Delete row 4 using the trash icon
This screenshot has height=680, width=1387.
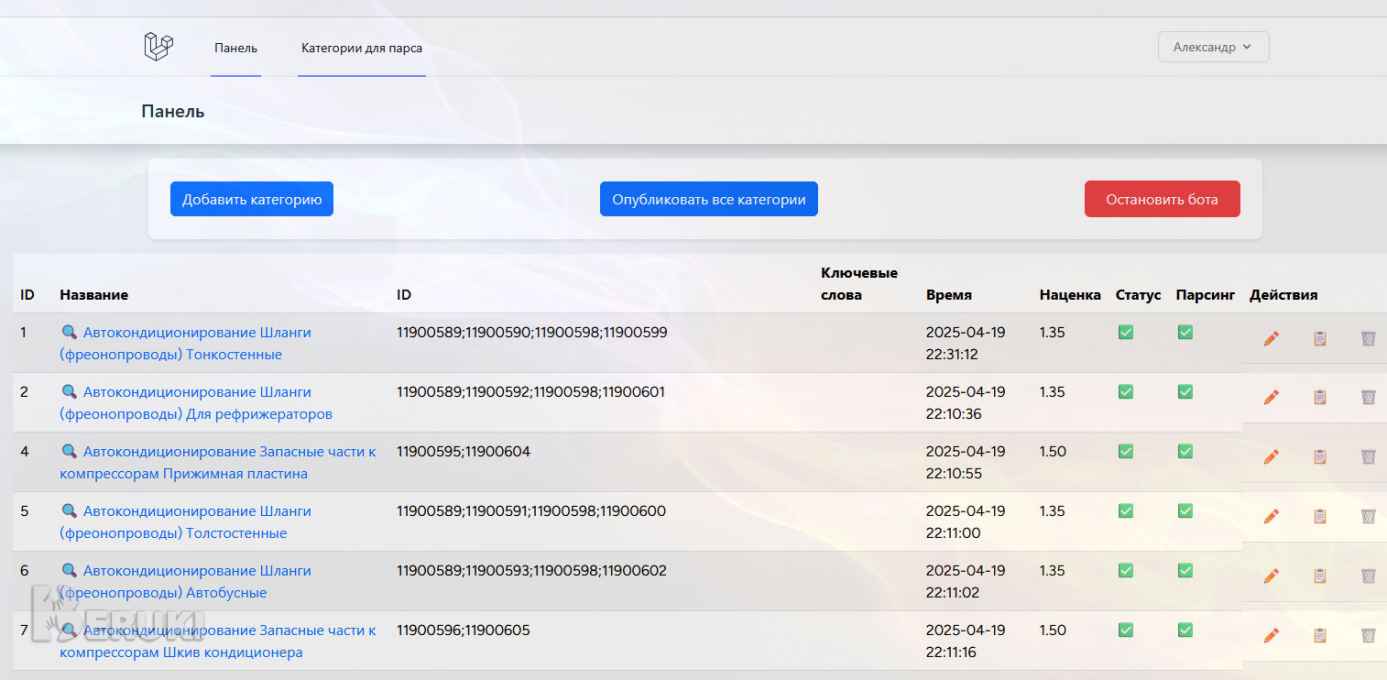click(x=1368, y=457)
